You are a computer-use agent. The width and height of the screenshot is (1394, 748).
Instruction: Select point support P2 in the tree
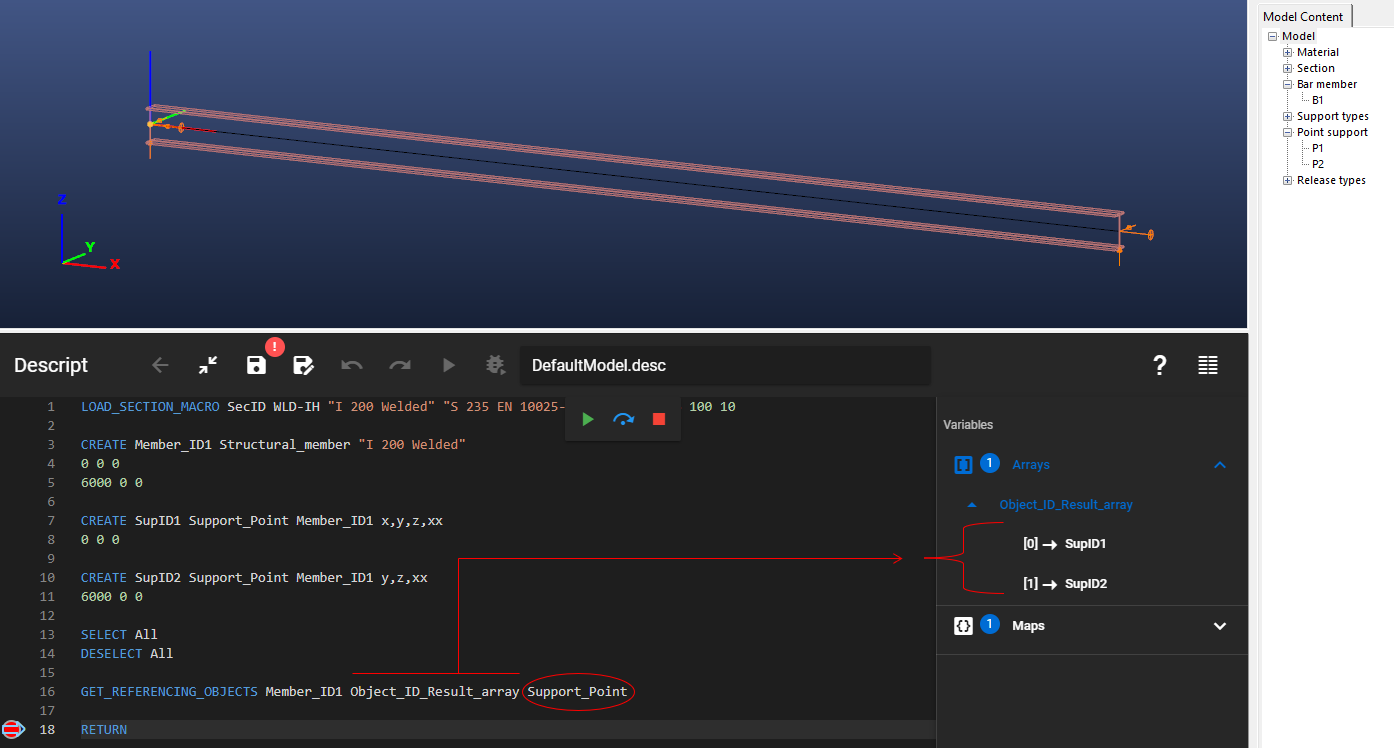click(x=1318, y=164)
